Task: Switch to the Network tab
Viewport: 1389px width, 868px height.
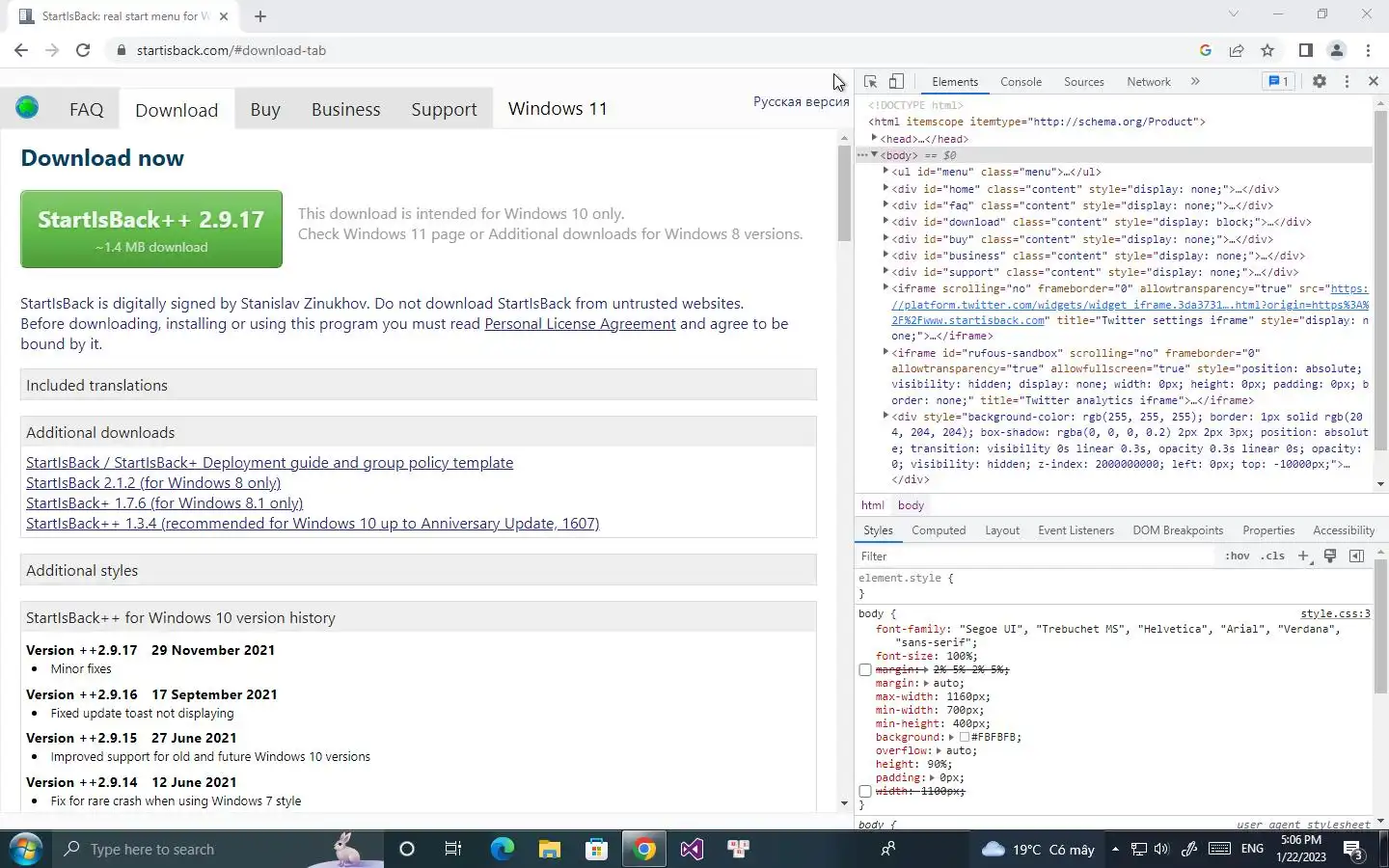Action: (x=1148, y=82)
